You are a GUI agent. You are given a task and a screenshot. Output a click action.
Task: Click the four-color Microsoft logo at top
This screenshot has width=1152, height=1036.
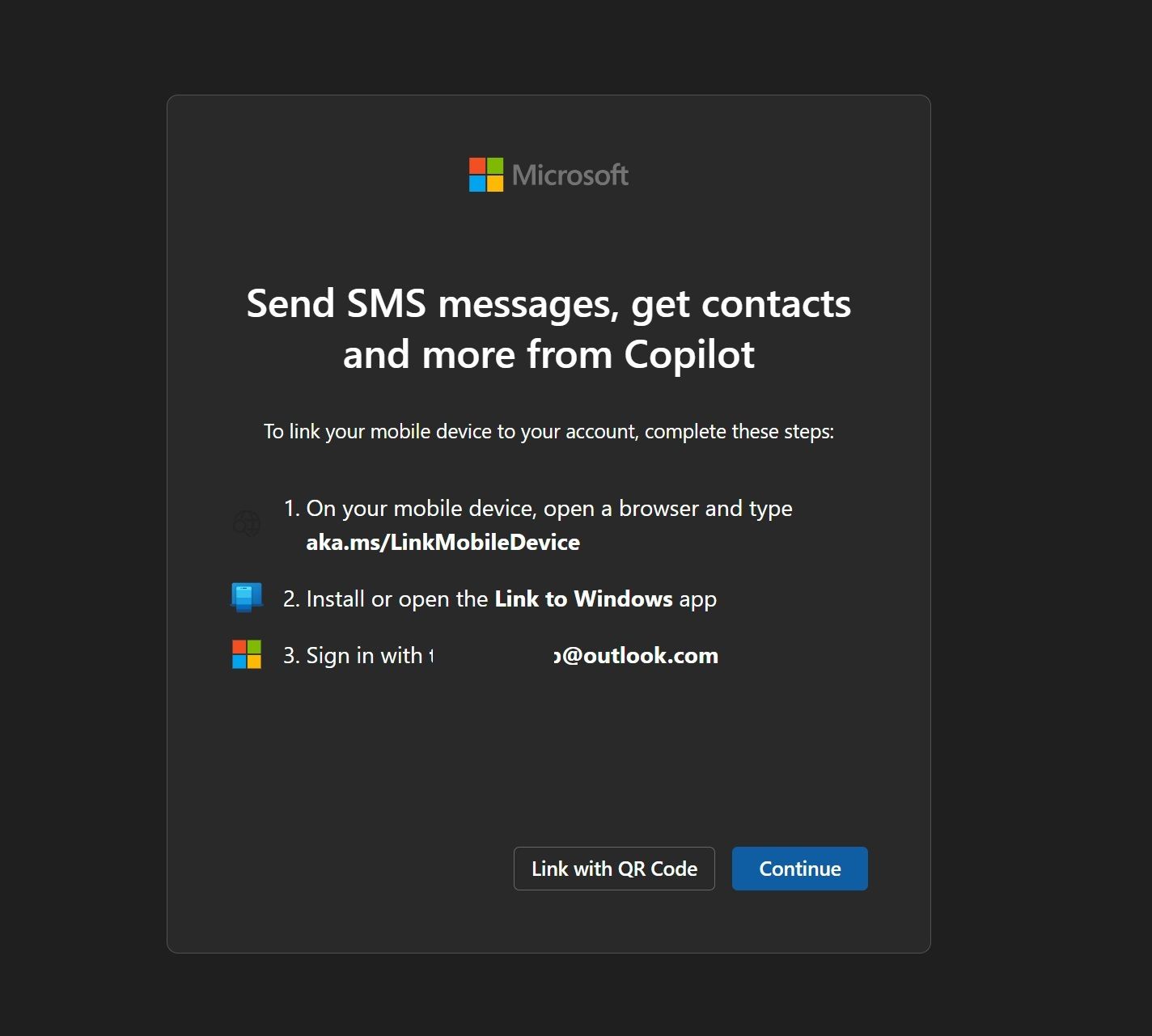tap(486, 175)
